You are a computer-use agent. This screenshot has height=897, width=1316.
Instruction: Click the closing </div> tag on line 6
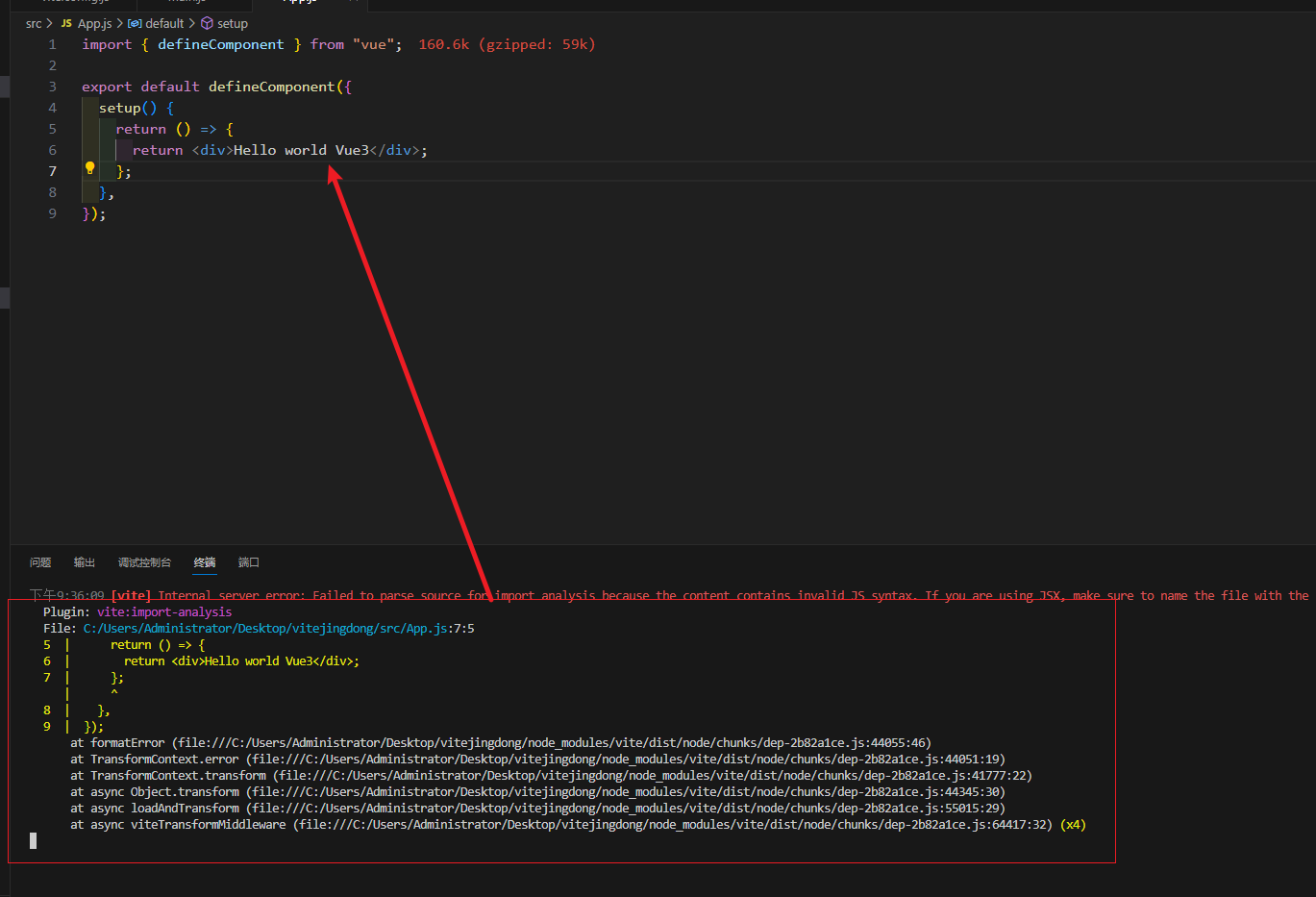[395, 150]
